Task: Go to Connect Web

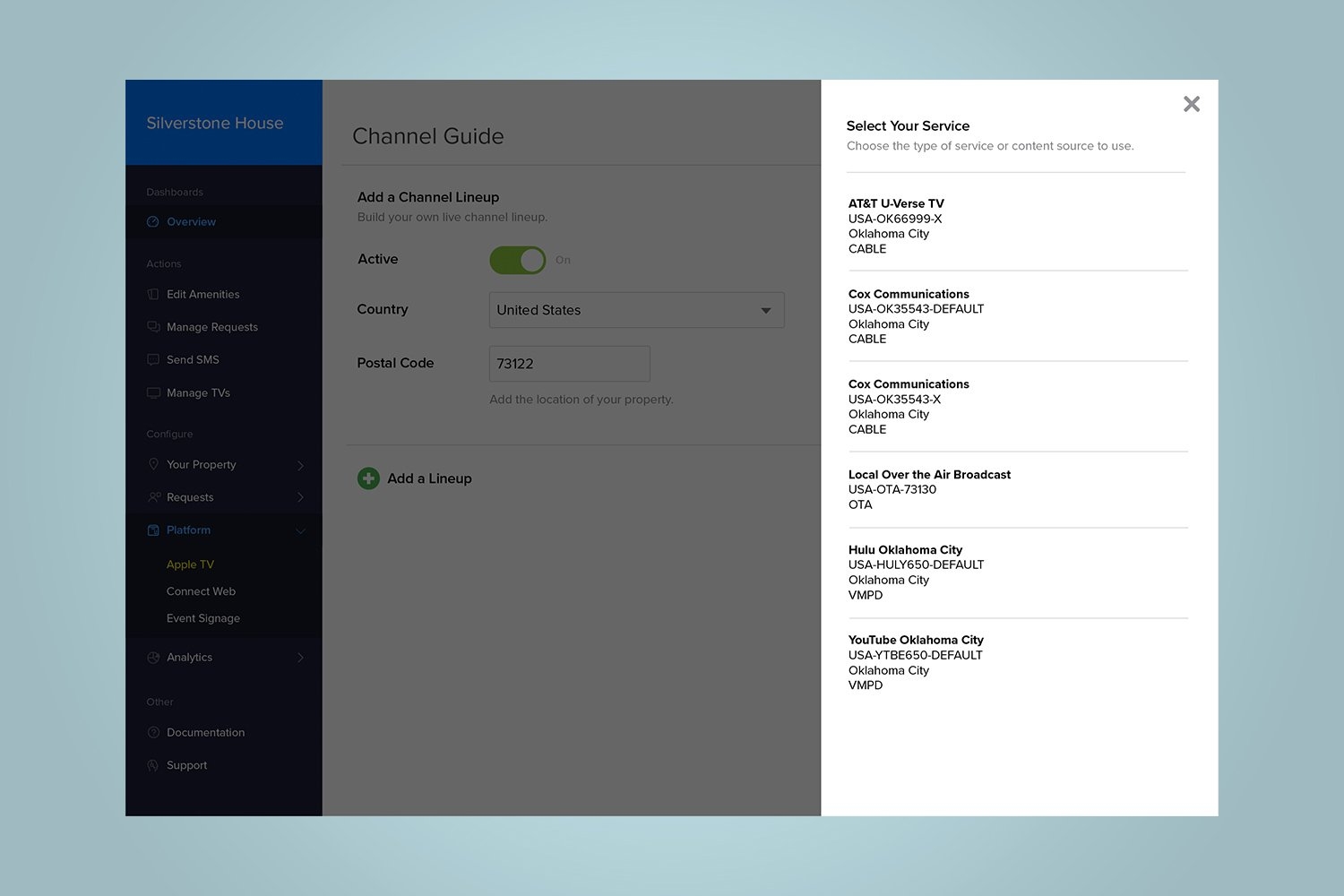Action: point(201,591)
